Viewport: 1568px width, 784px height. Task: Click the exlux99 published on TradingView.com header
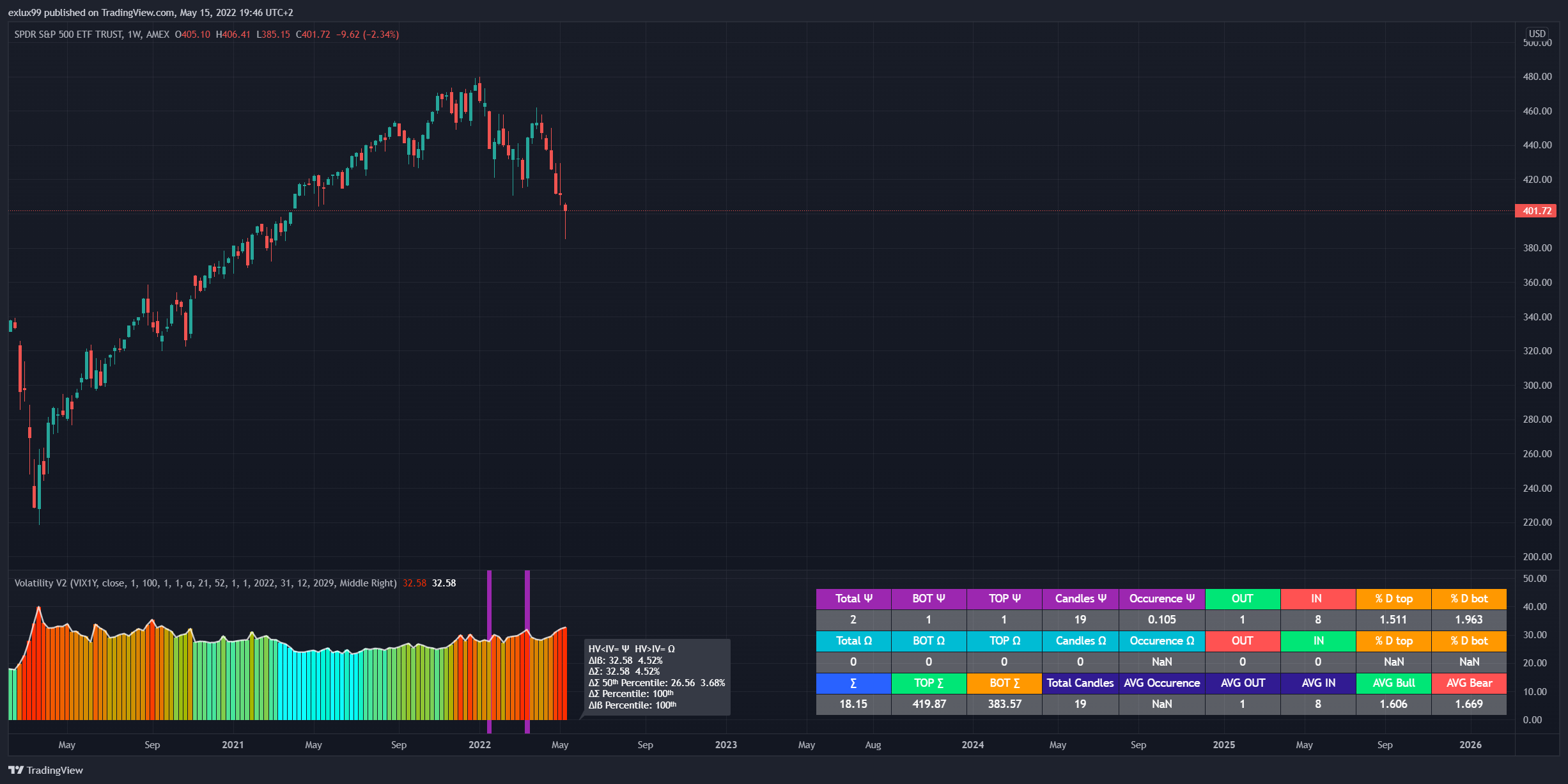150,13
